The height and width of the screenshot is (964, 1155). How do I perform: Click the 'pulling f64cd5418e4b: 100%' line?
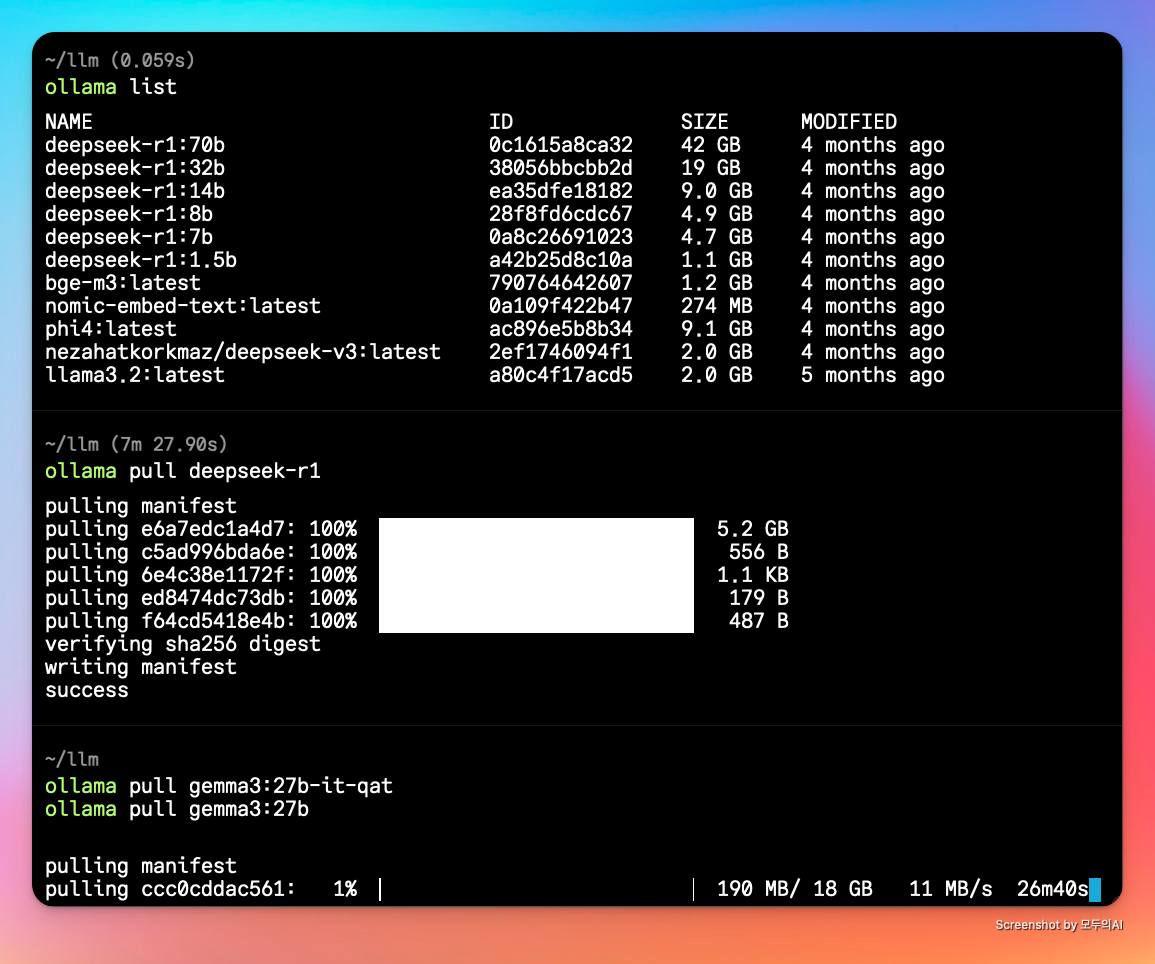tap(201, 621)
